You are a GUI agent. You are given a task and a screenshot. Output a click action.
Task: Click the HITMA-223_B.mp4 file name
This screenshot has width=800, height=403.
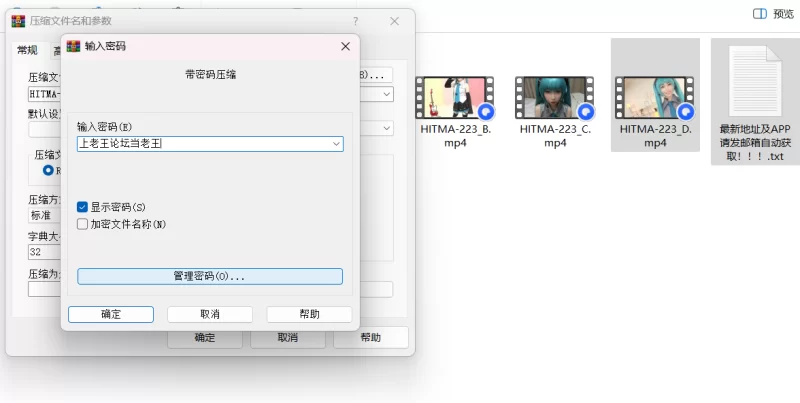click(455, 136)
